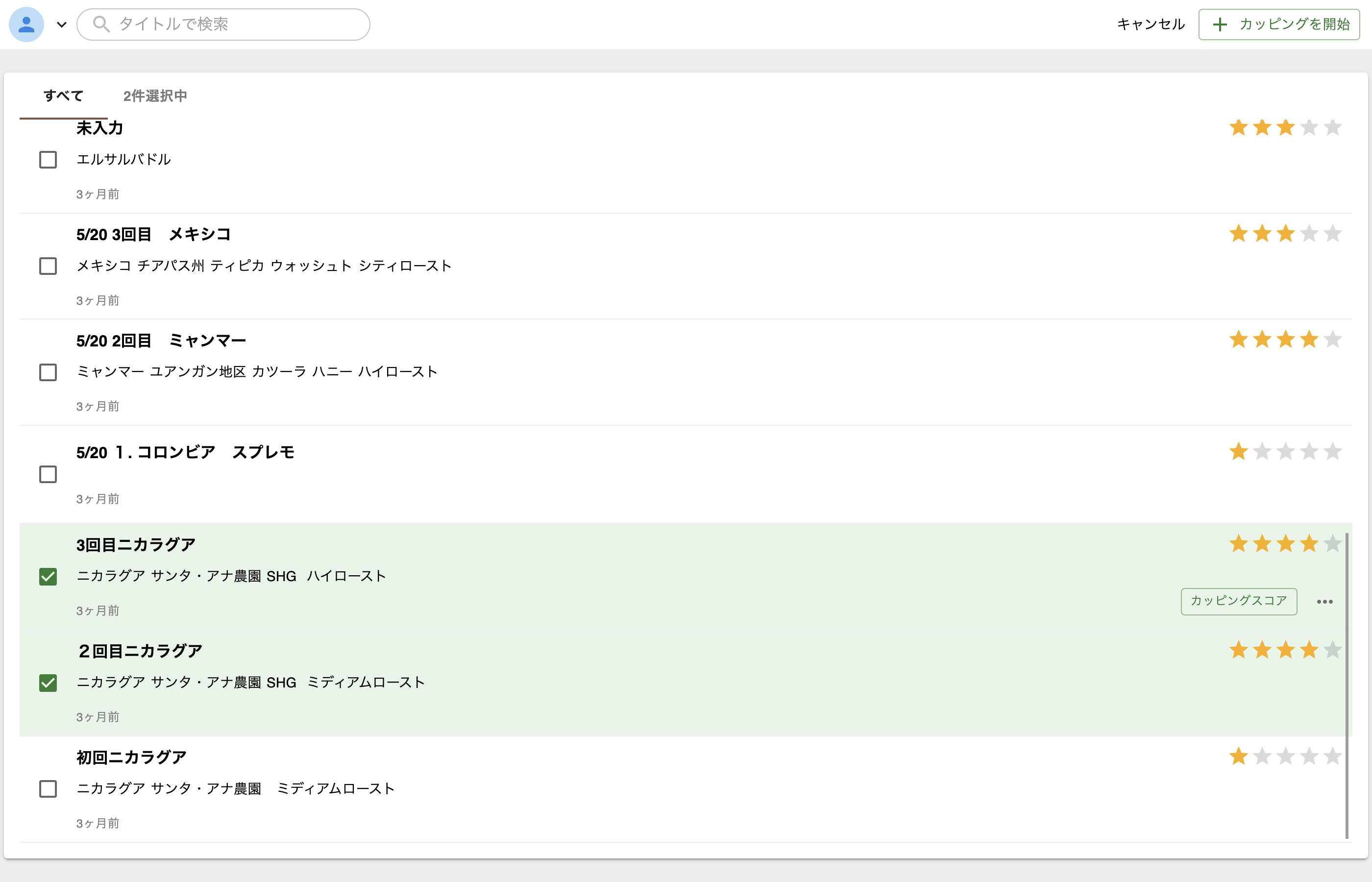Screen dimensions: 1372x882
Task: Click fifth star on 5/20 2回目 ミャンマー
Action: click(1332, 340)
